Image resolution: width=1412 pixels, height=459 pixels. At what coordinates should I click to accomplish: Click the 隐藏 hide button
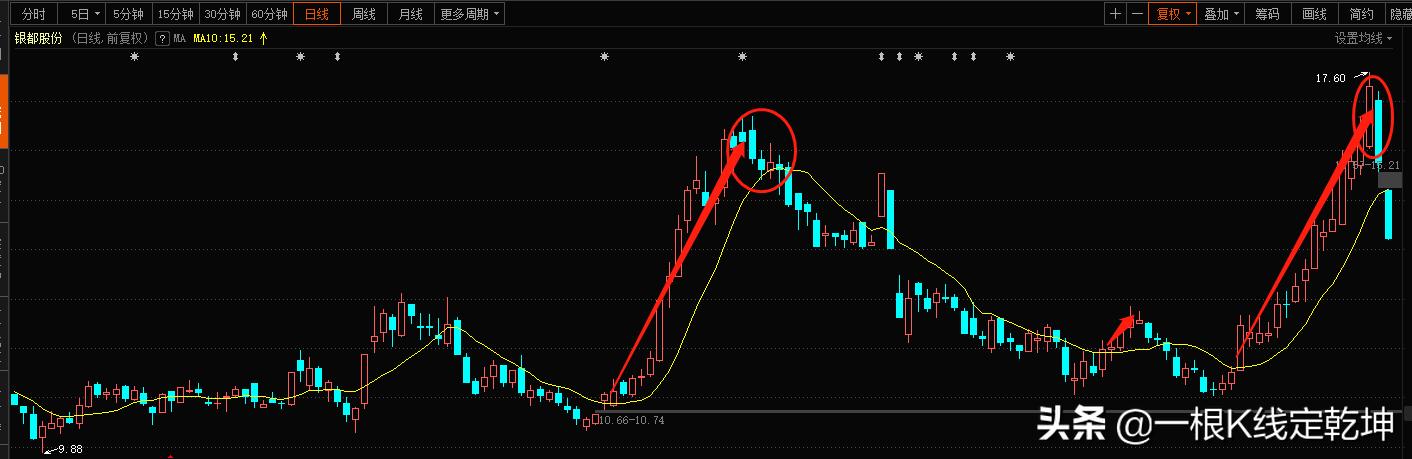pos(1400,14)
